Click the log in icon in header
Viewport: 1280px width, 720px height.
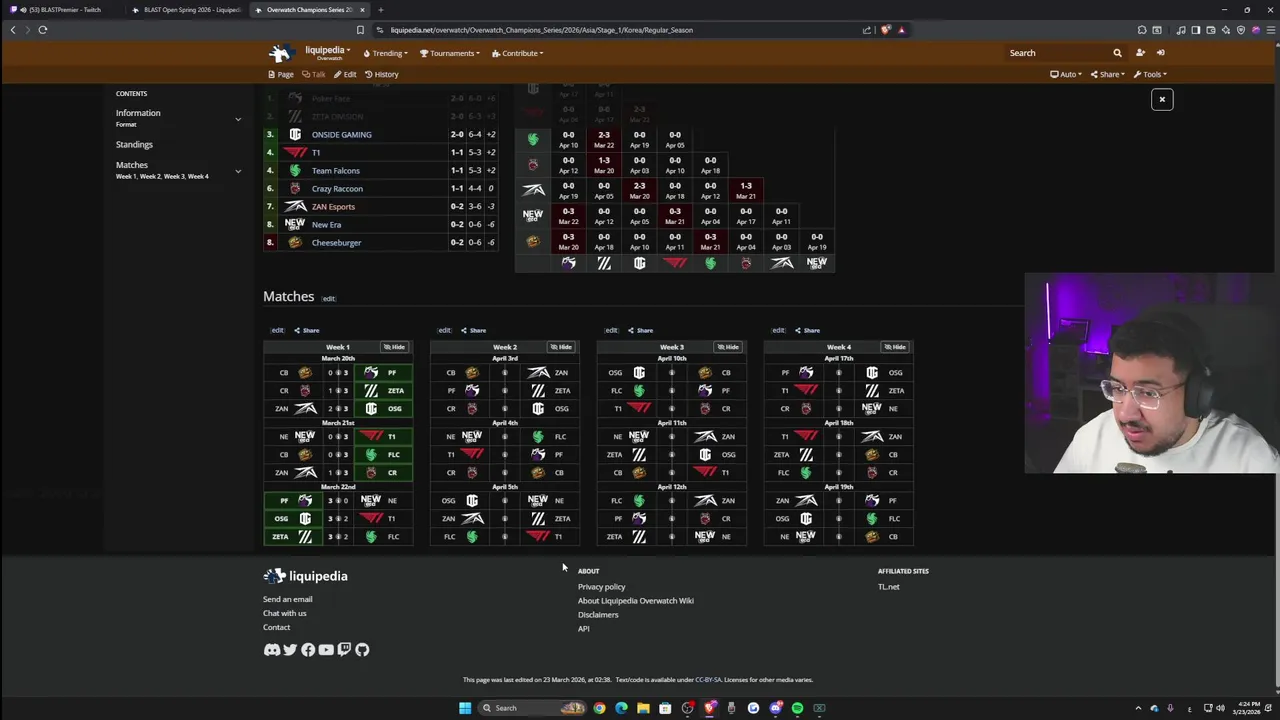1160,53
